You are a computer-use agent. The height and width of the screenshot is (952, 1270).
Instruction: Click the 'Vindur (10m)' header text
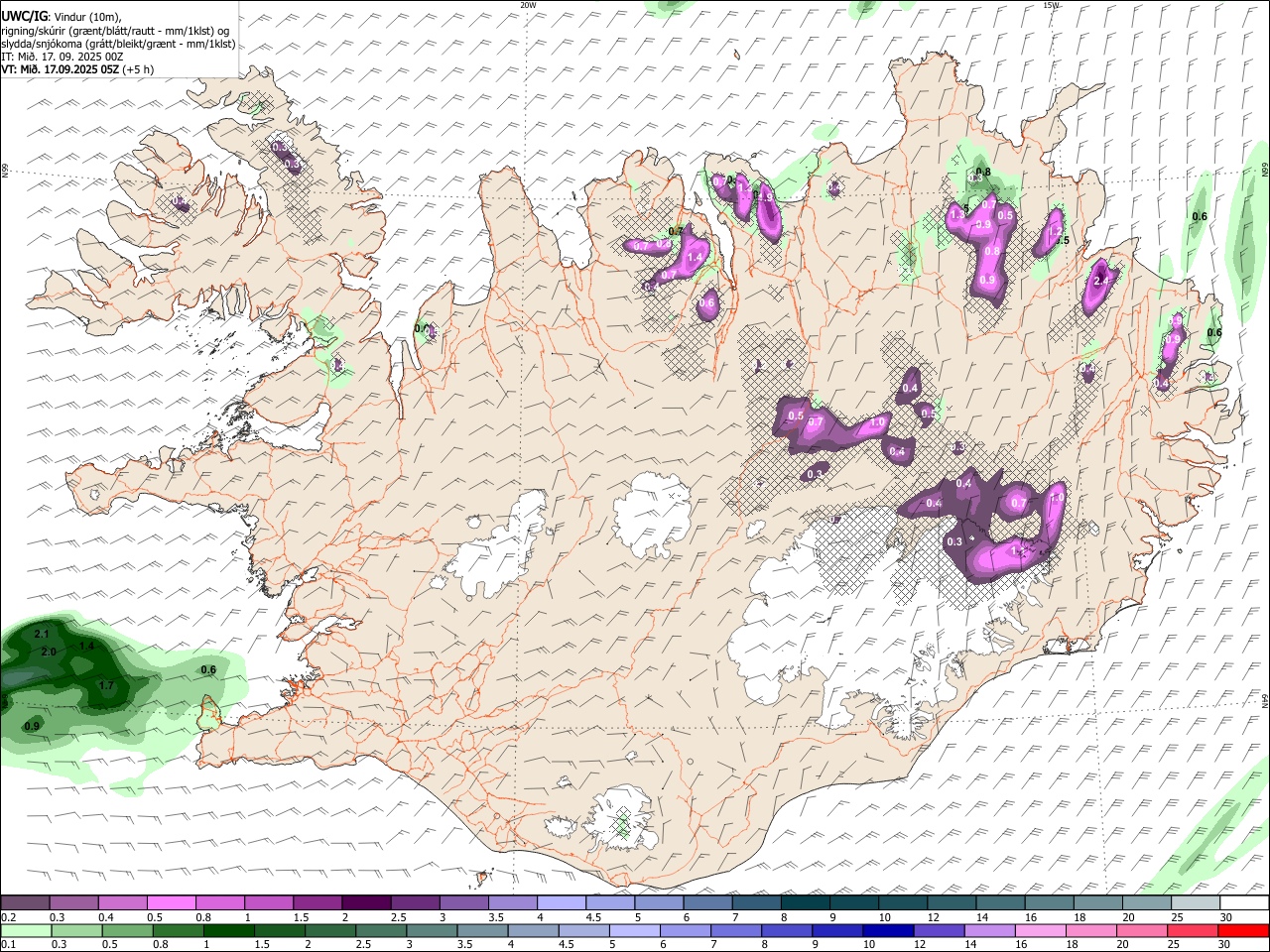point(84,17)
